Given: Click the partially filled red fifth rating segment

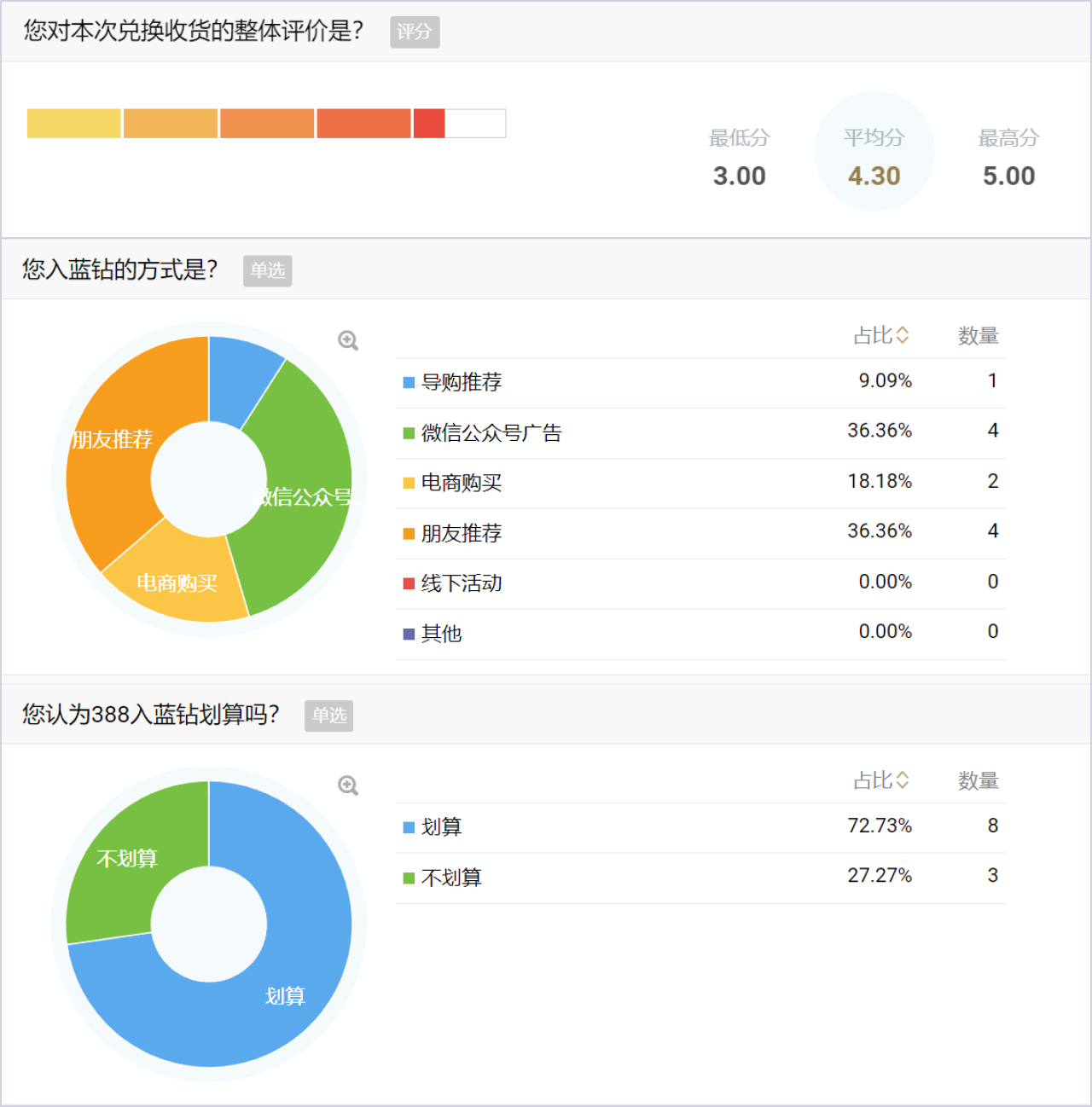Looking at the screenshot, I should coord(429,124).
